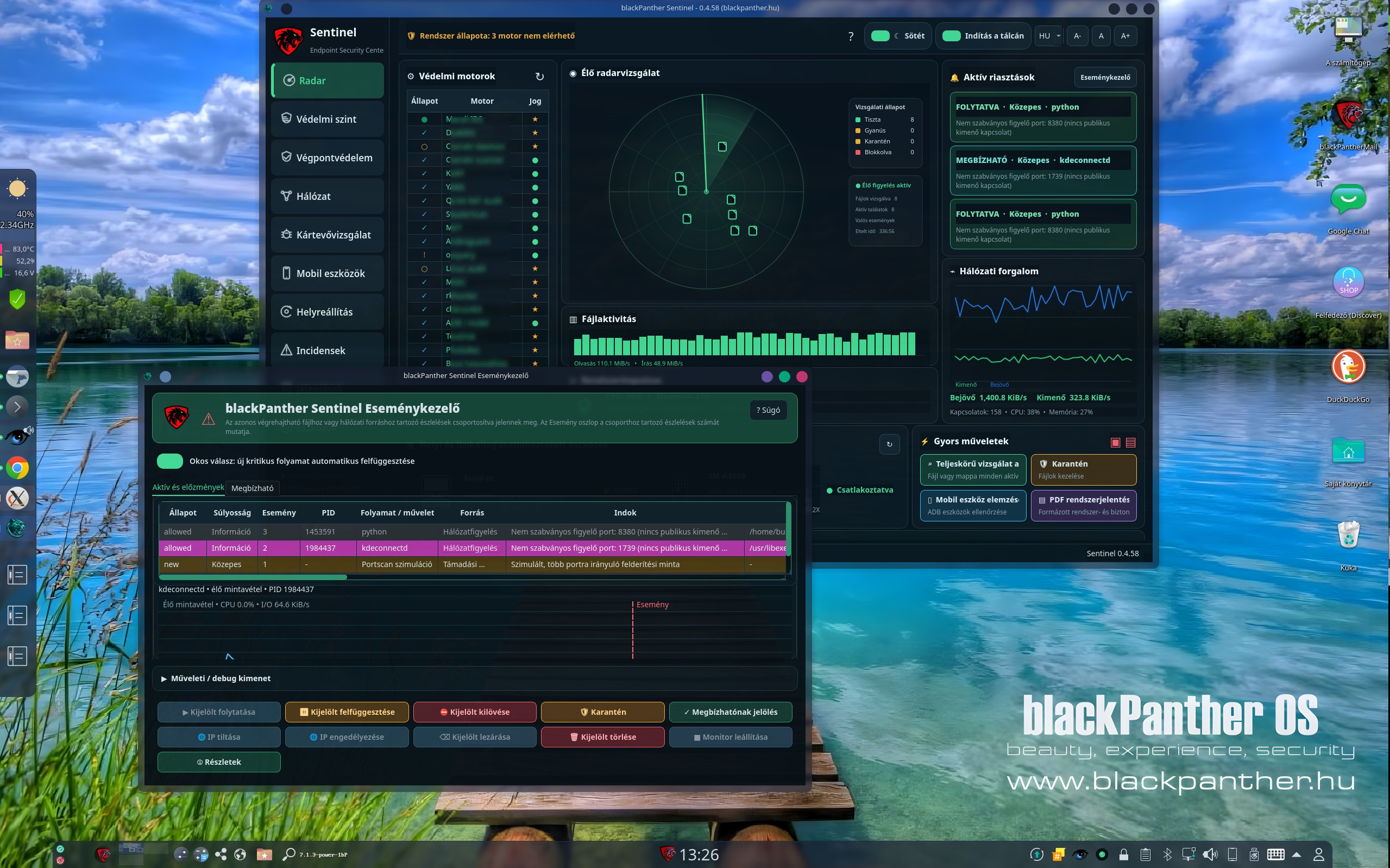This screenshot has width=1390, height=868.
Task: Open the PDF rendszerjelentés quick action
Action: 1084,505
